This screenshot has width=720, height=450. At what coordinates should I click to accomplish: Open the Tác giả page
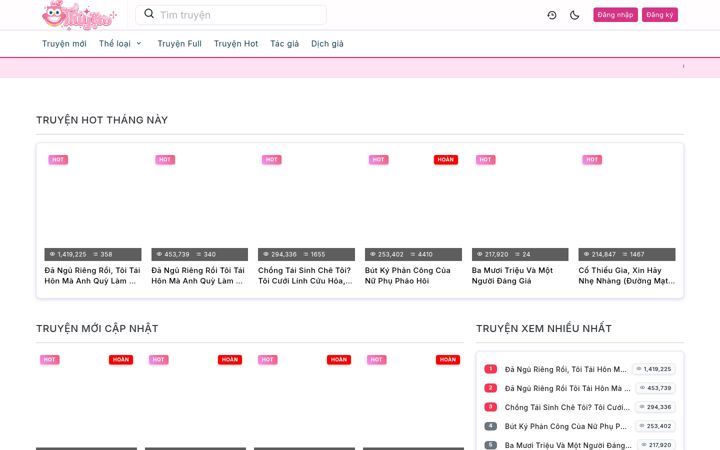click(285, 44)
